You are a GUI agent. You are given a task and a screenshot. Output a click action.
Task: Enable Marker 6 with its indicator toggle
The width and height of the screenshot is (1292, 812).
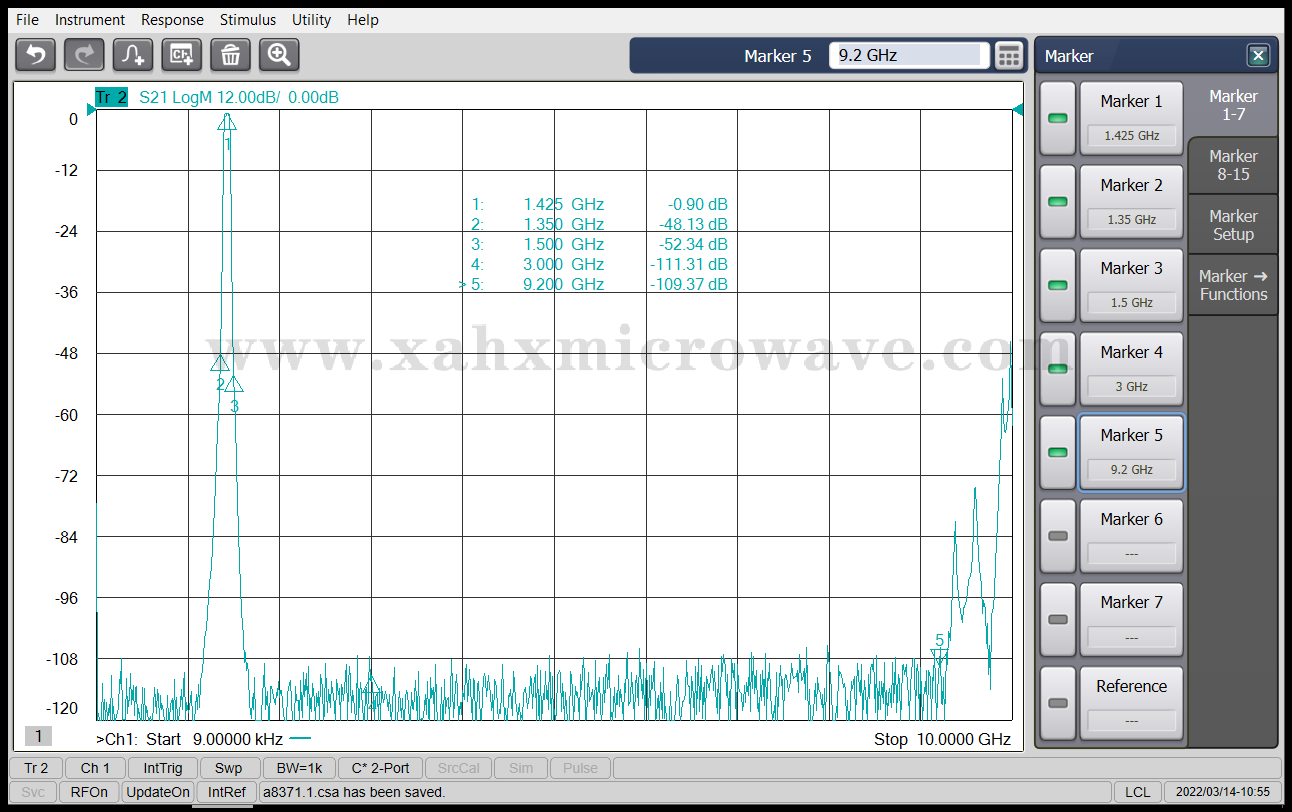(1057, 536)
